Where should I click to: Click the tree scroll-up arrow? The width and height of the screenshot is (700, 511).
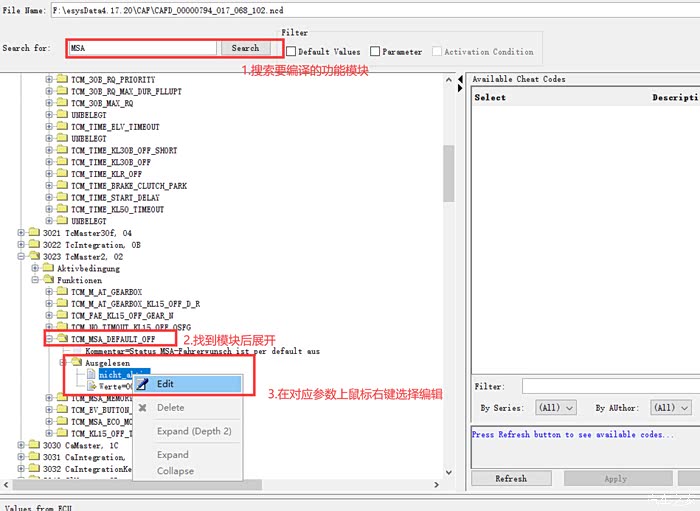pyautogui.click(x=449, y=80)
